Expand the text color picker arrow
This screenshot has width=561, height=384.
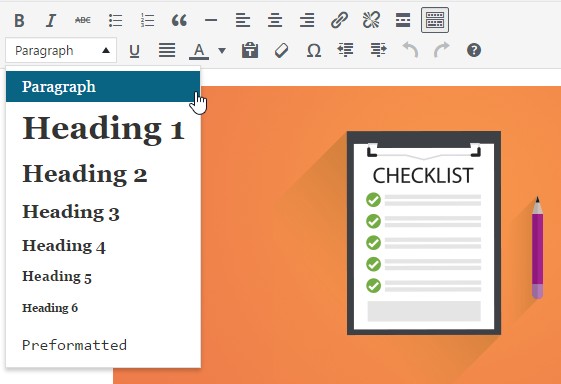click(222, 50)
